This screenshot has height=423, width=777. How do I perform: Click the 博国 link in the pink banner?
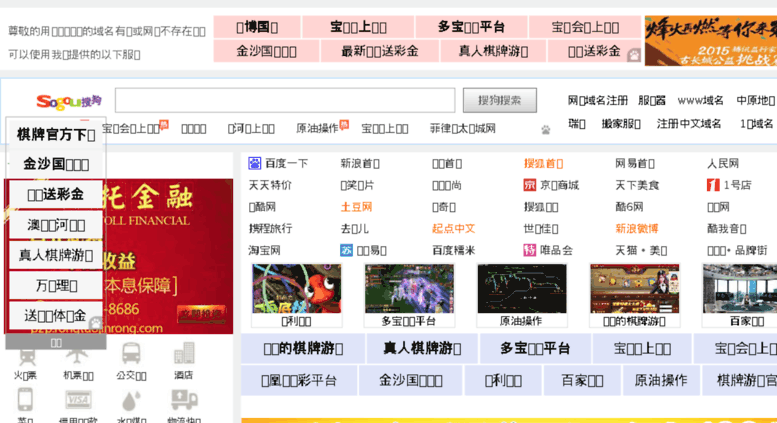point(257,27)
